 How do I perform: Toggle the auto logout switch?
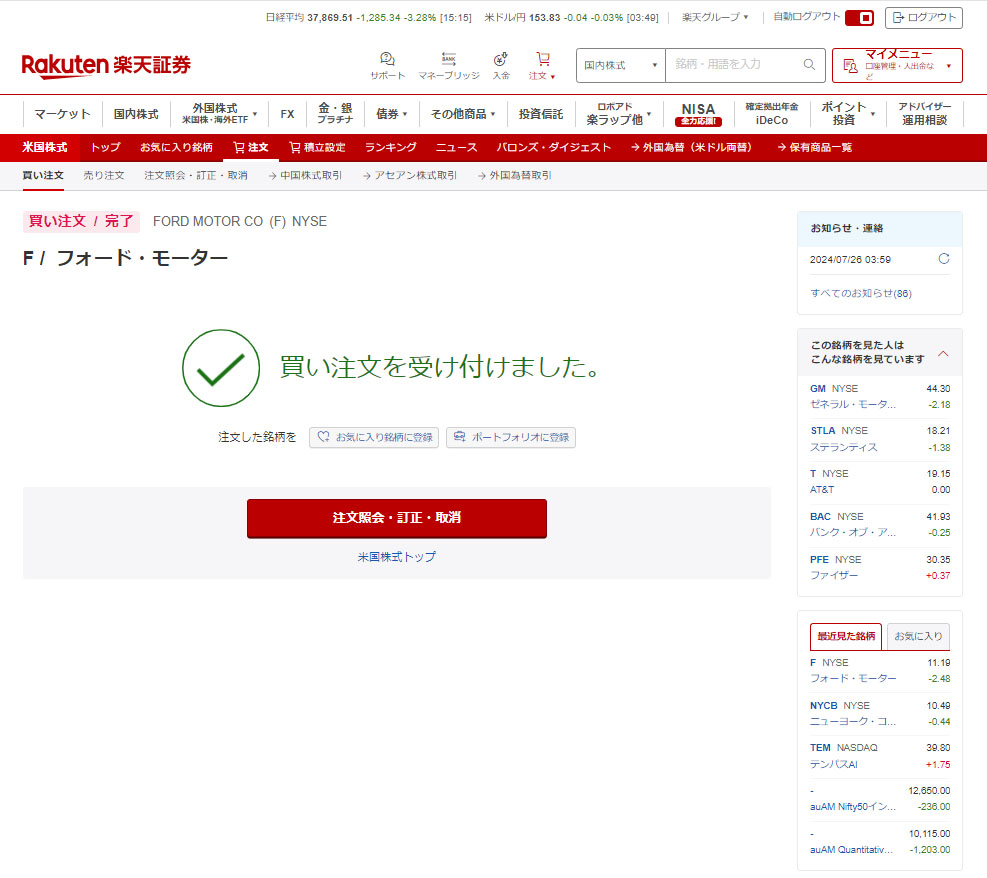click(x=859, y=18)
